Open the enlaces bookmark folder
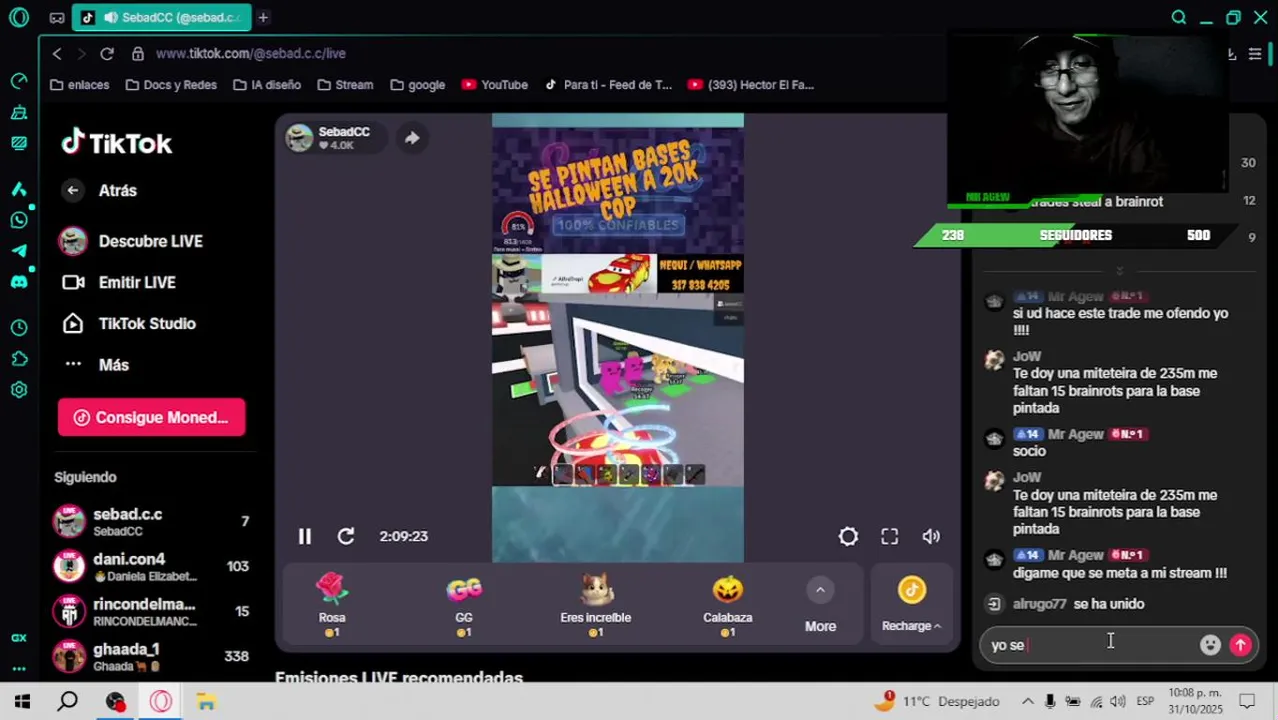1278x720 pixels. tap(80, 85)
